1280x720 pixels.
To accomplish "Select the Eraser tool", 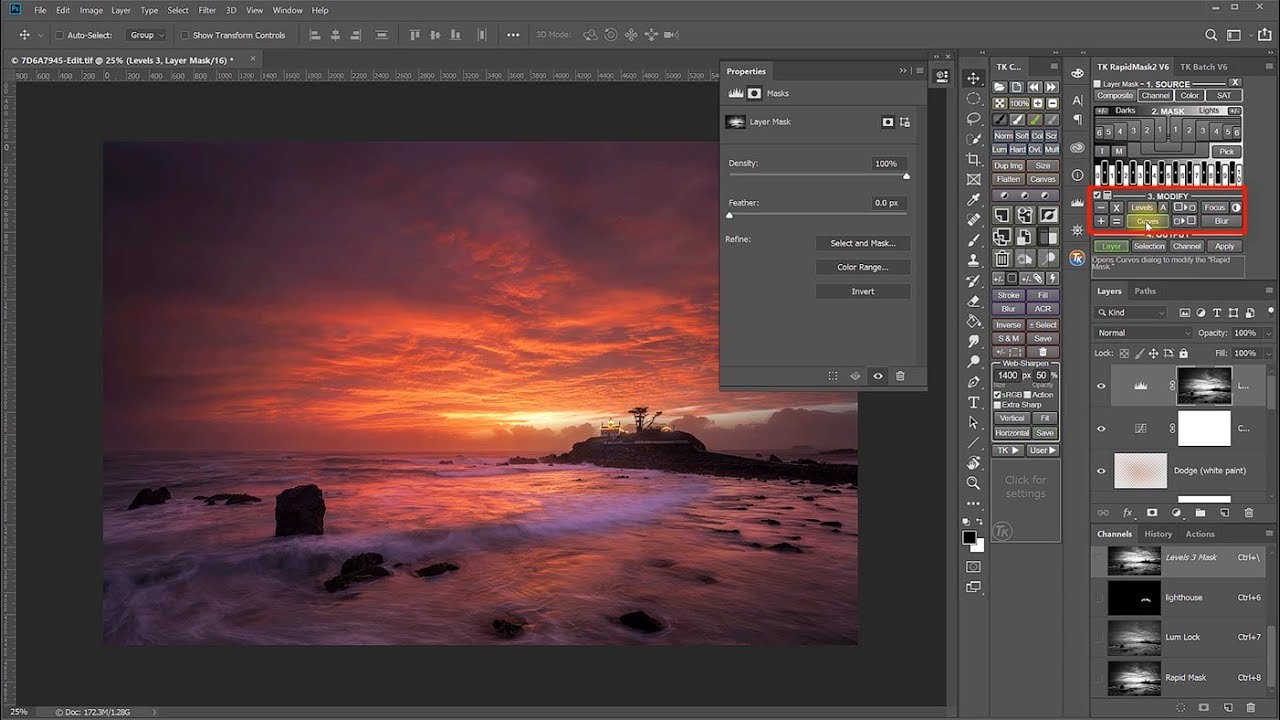I will 973,301.
